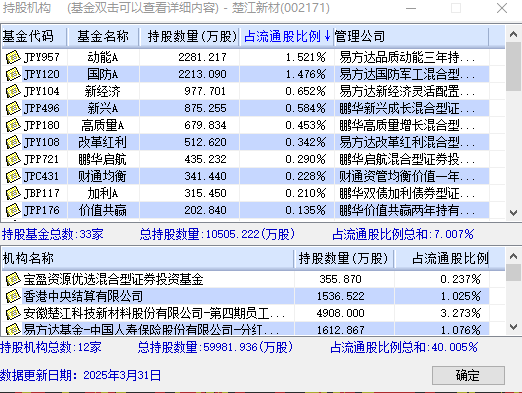522x393 pixels.
Task: Select the JPP721 鹏华启航 row
Action: [x=245, y=159]
